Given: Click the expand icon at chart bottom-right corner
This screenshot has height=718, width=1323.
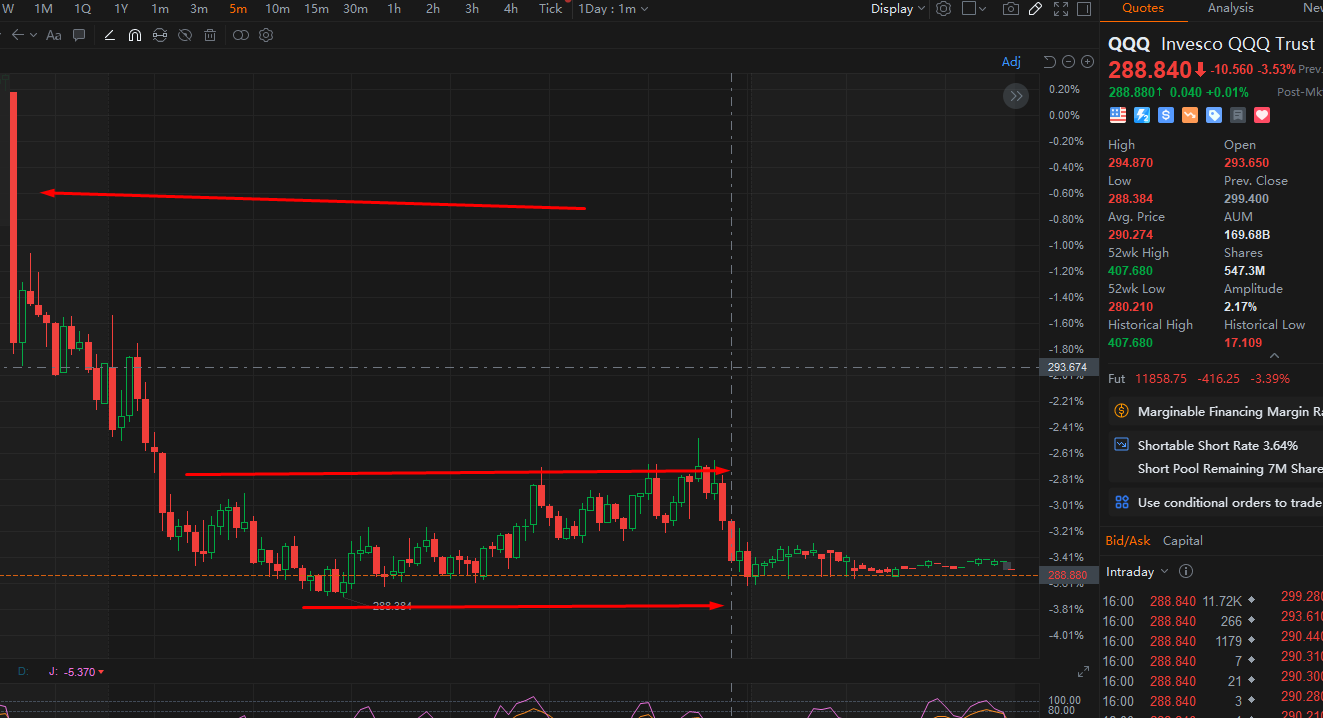Looking at the screenshot, I should 1082,671.
